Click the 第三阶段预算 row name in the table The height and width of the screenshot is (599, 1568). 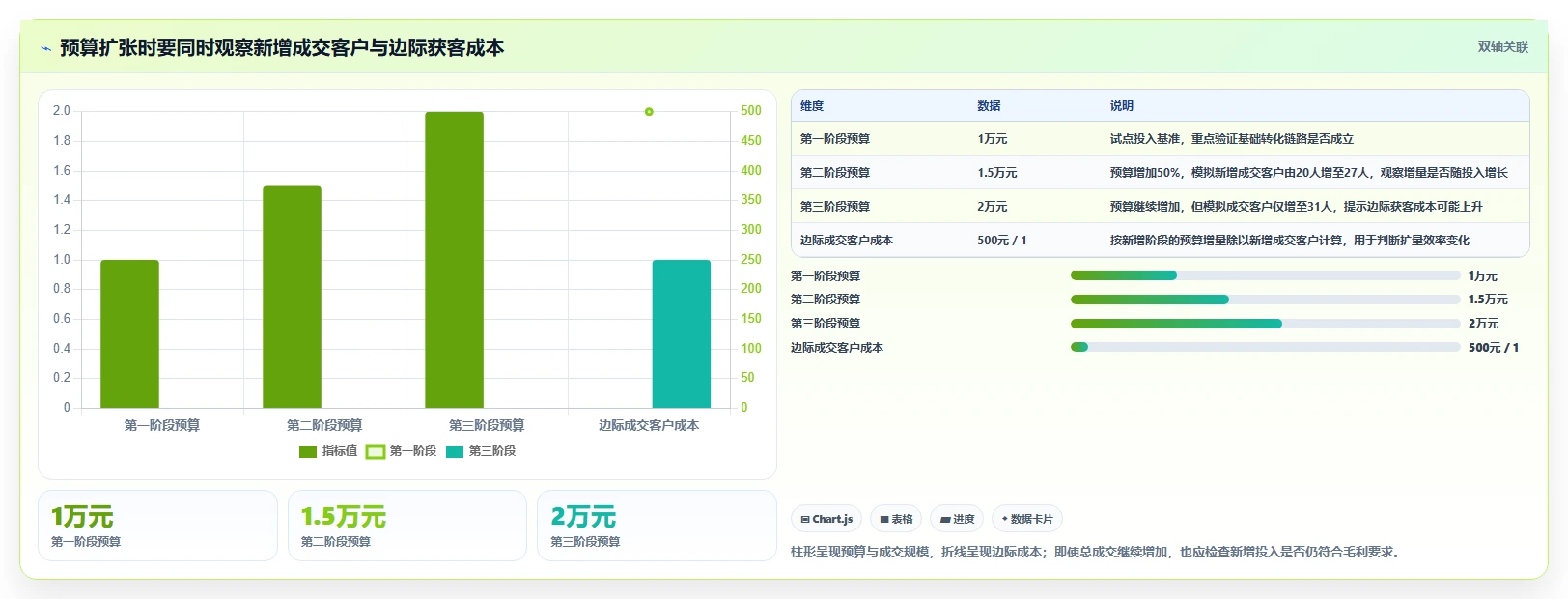pyautogui.click(x=835, y=207)
